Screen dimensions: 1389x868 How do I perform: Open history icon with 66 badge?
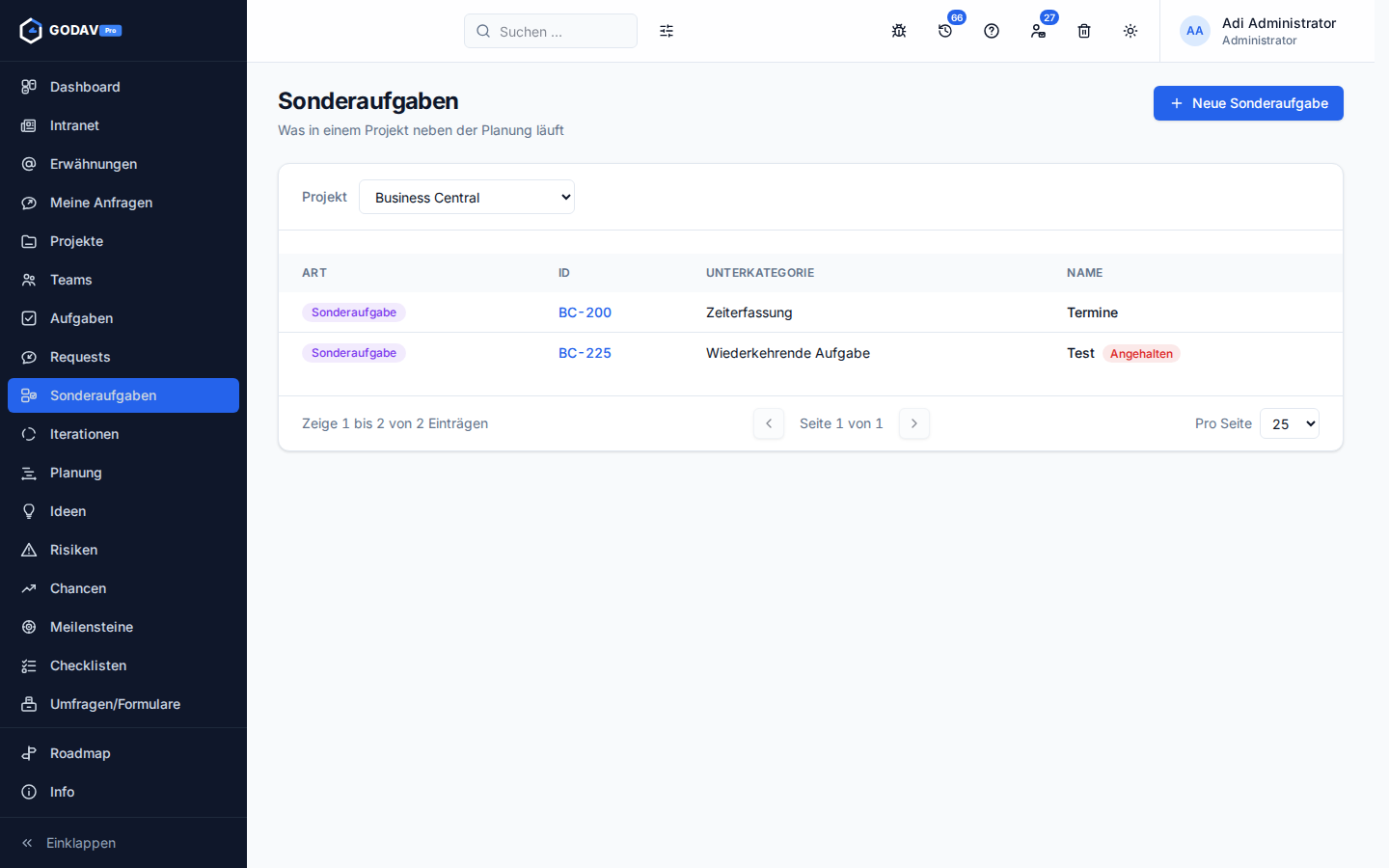pyautogui.click(x=945, y=31)
